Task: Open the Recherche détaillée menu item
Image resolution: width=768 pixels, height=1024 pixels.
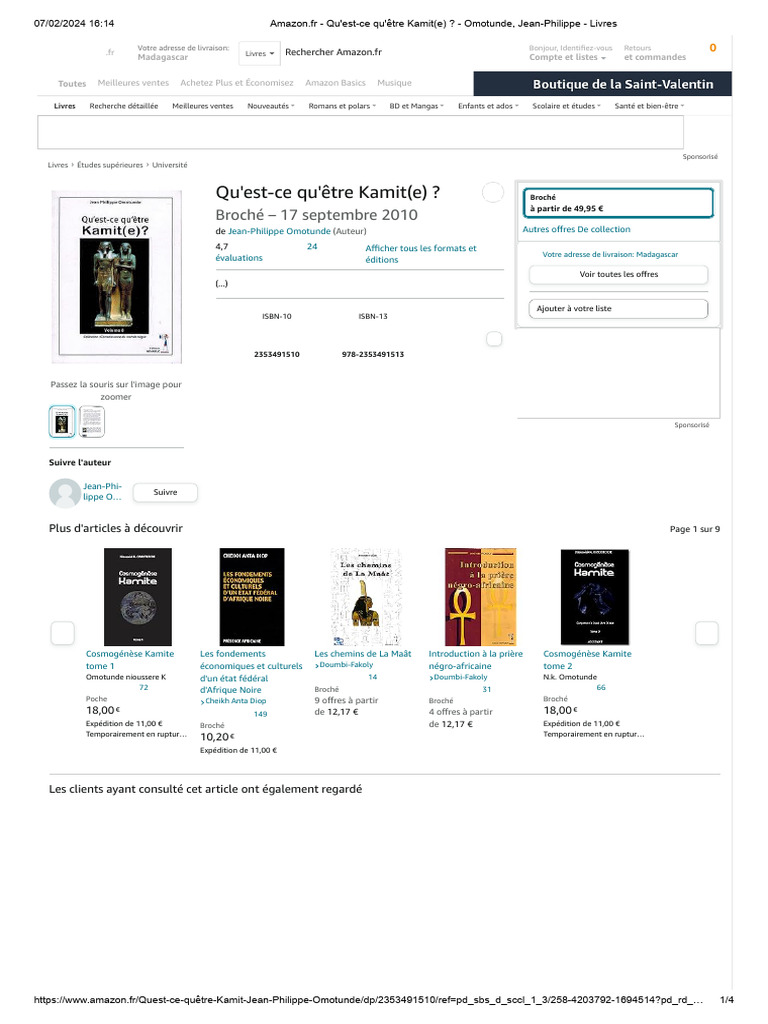Action: coord(123,106)
